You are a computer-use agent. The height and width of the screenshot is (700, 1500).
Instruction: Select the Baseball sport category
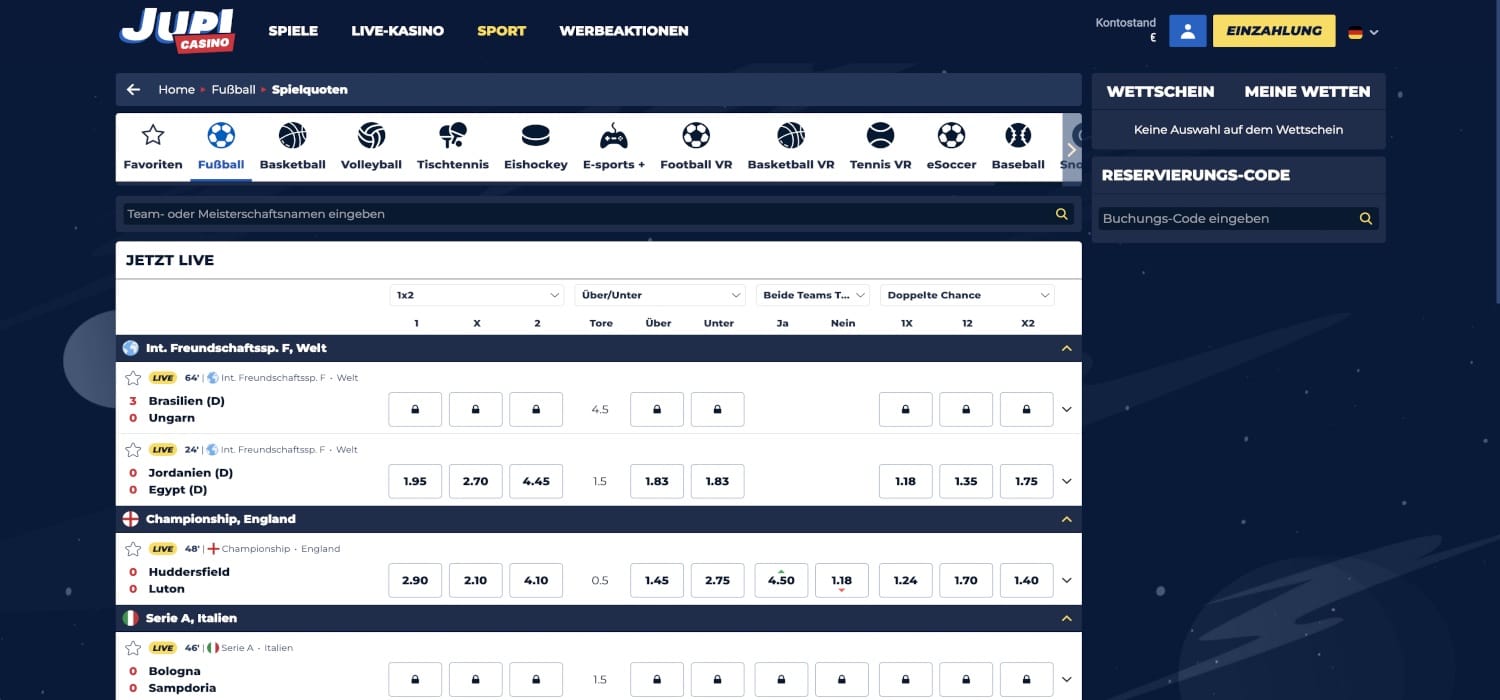[1018, 147]
